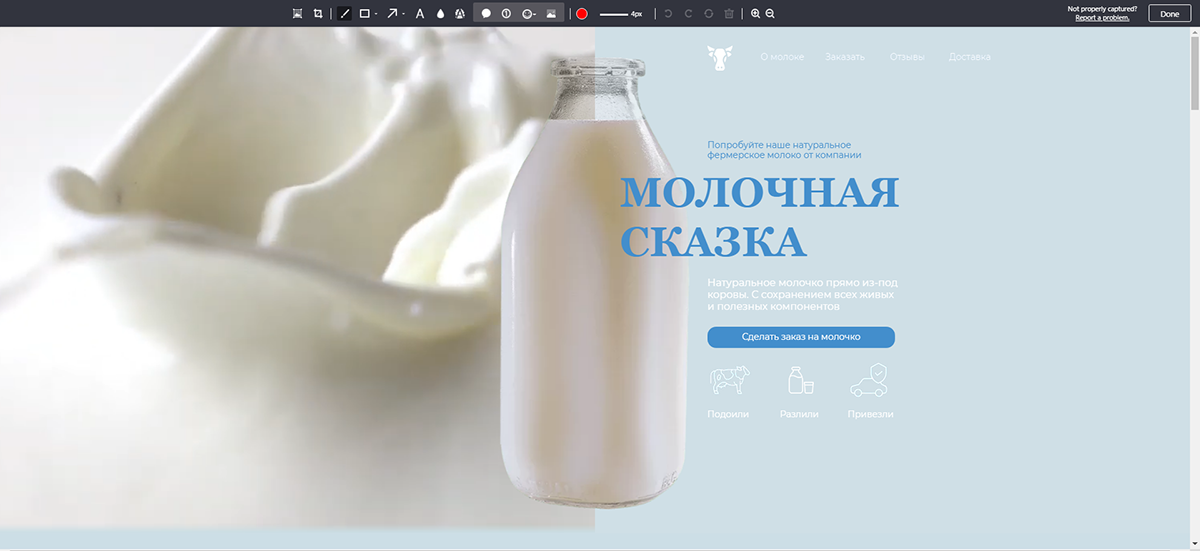Click the 'Подоили' label
Image resolution: width=1200 pixels, height=551 pixels.
(728, 414)
